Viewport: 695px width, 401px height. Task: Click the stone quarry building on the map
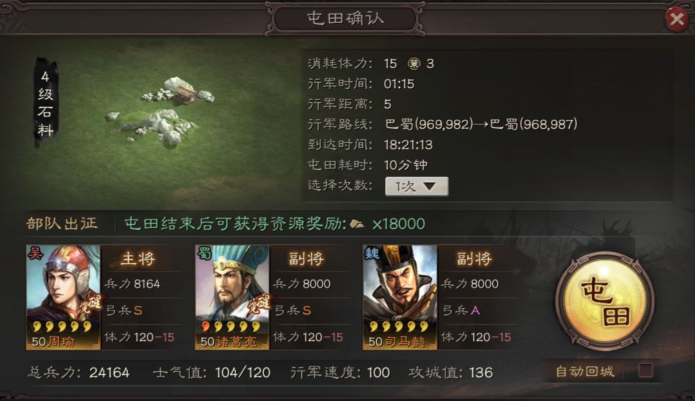185,93
